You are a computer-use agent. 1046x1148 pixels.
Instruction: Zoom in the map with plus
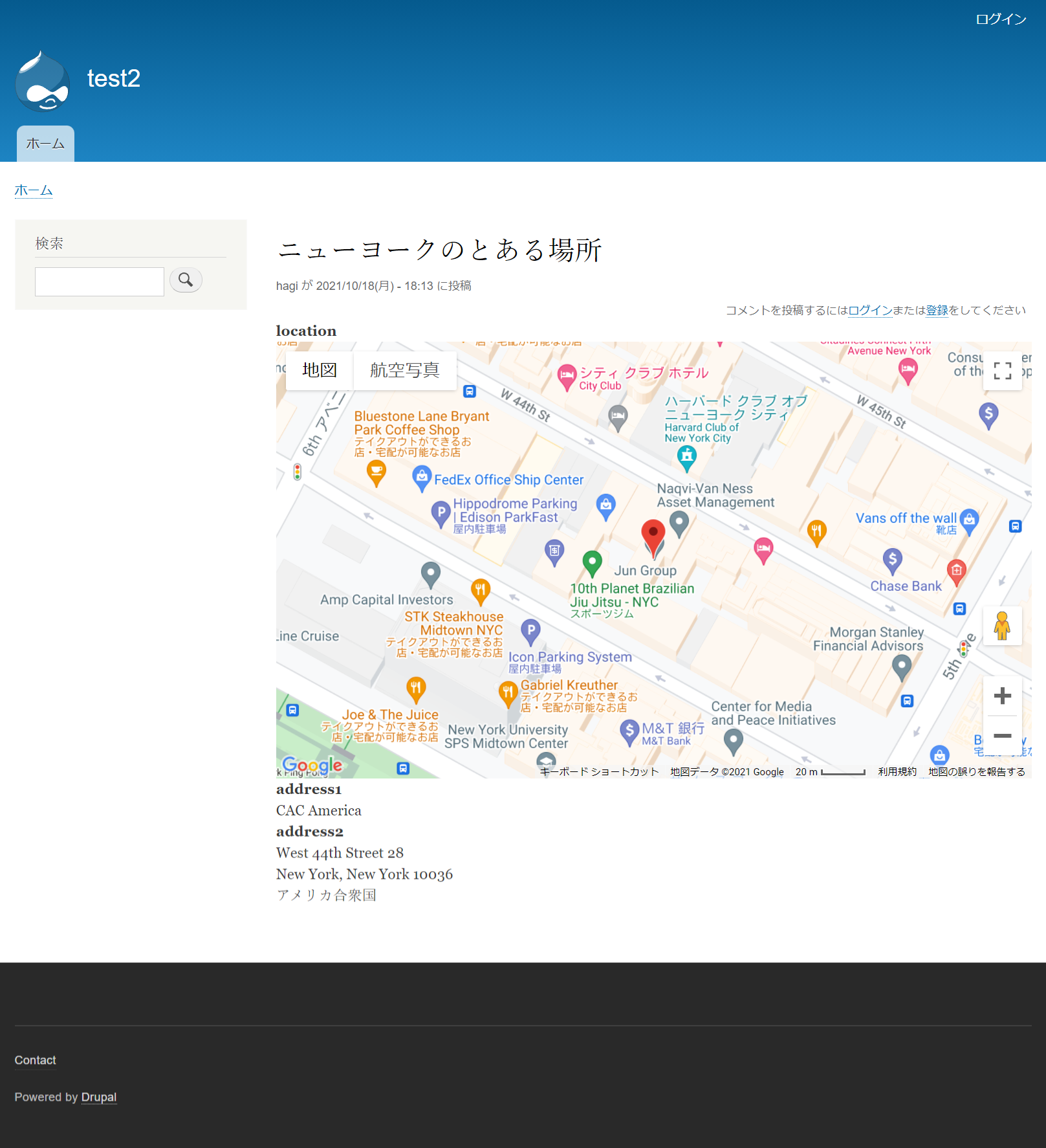1002,696
